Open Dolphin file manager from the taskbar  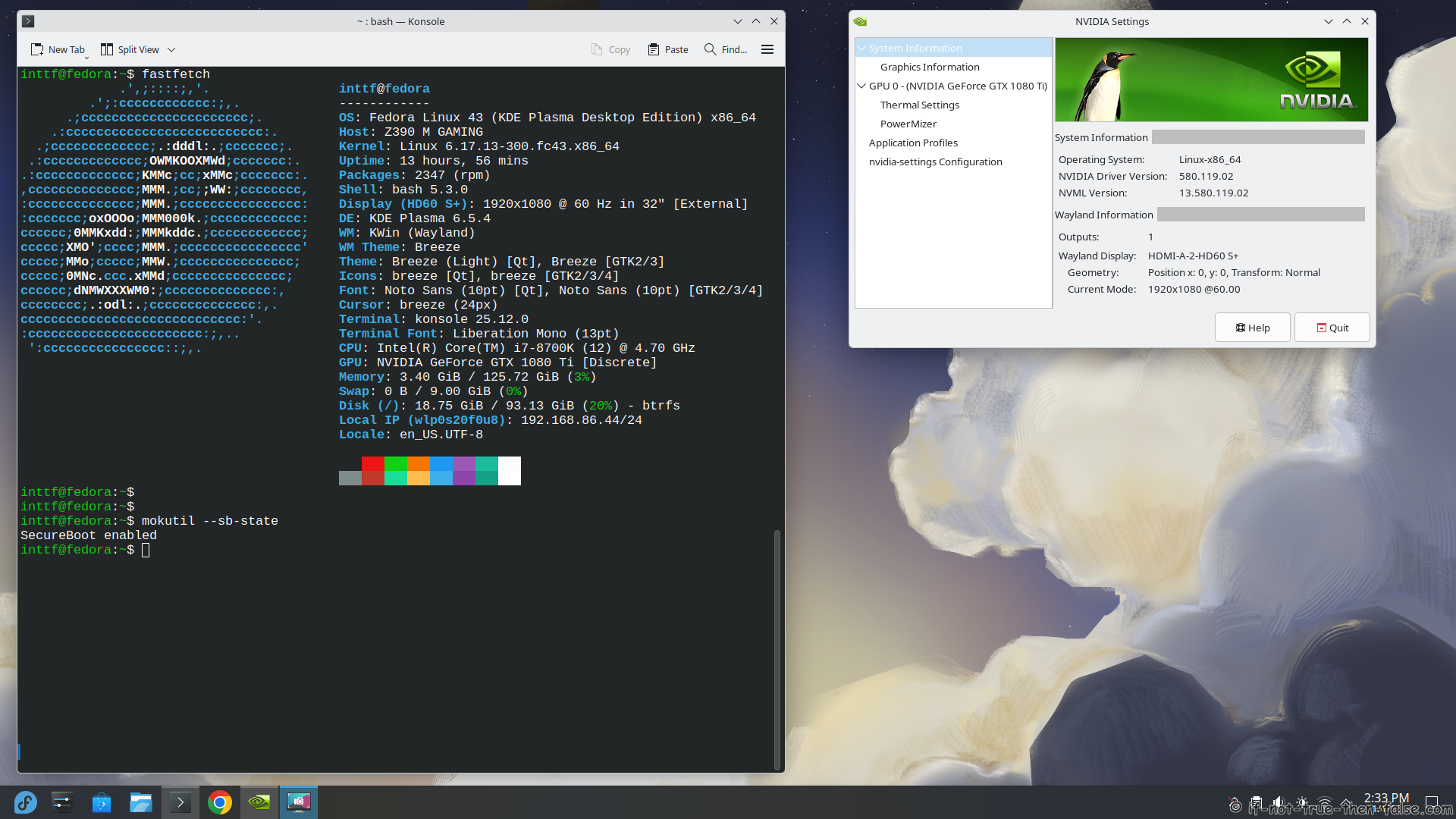(141, 802)
